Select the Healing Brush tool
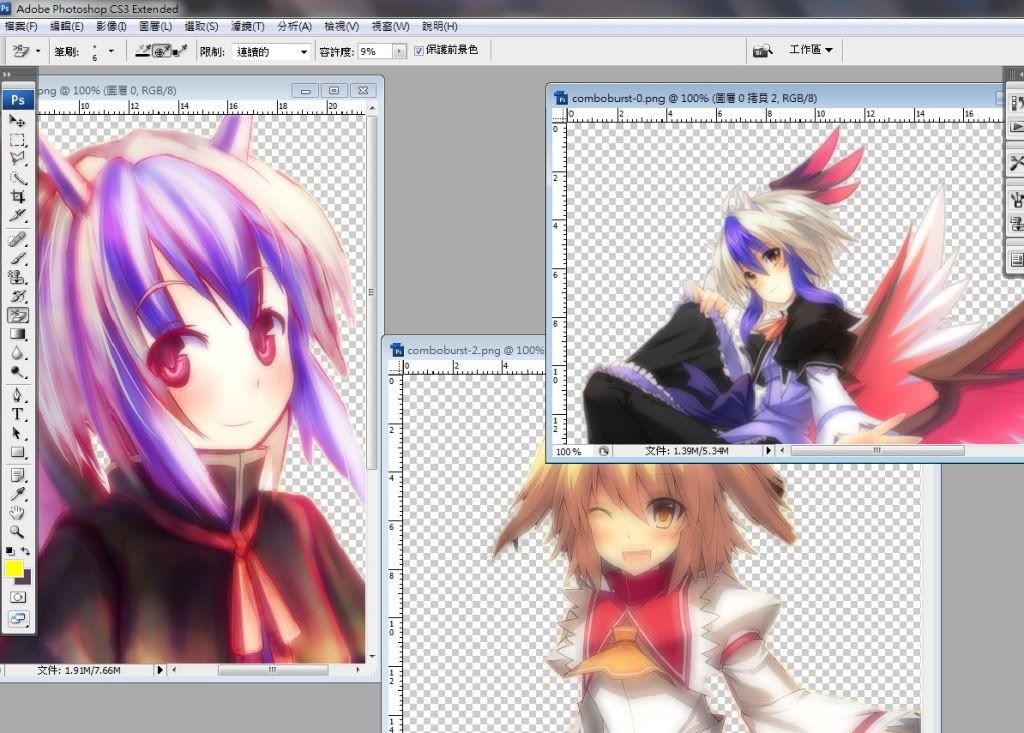The image size is (1024, 733). coord(17,239)
